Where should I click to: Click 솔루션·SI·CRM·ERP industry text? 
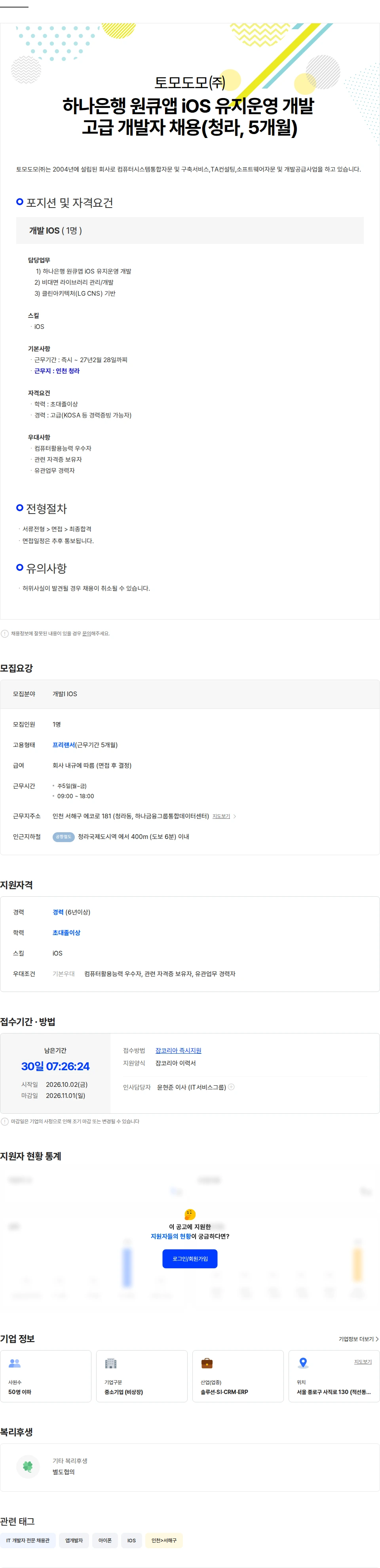tap(224, 1392)
